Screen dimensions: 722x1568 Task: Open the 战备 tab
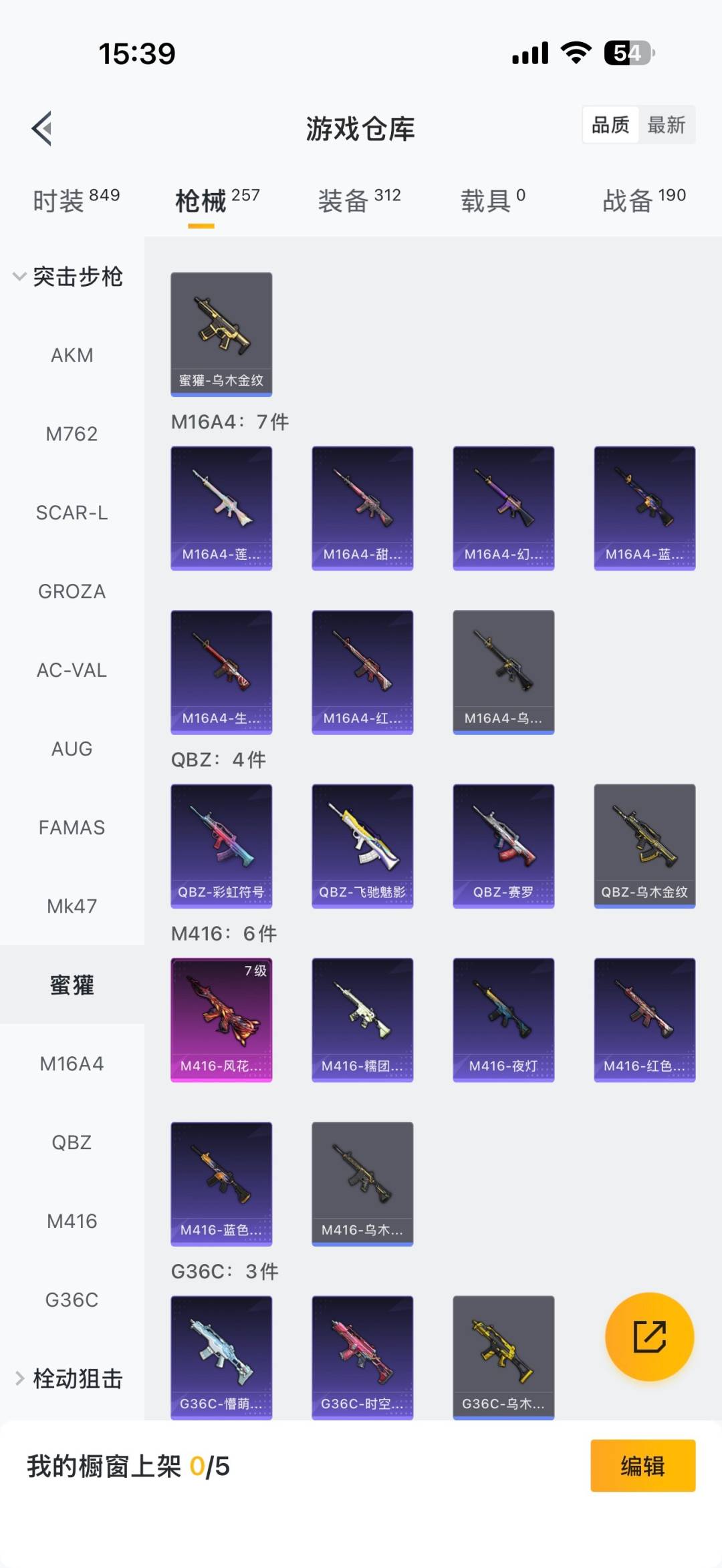click(644, 200)
